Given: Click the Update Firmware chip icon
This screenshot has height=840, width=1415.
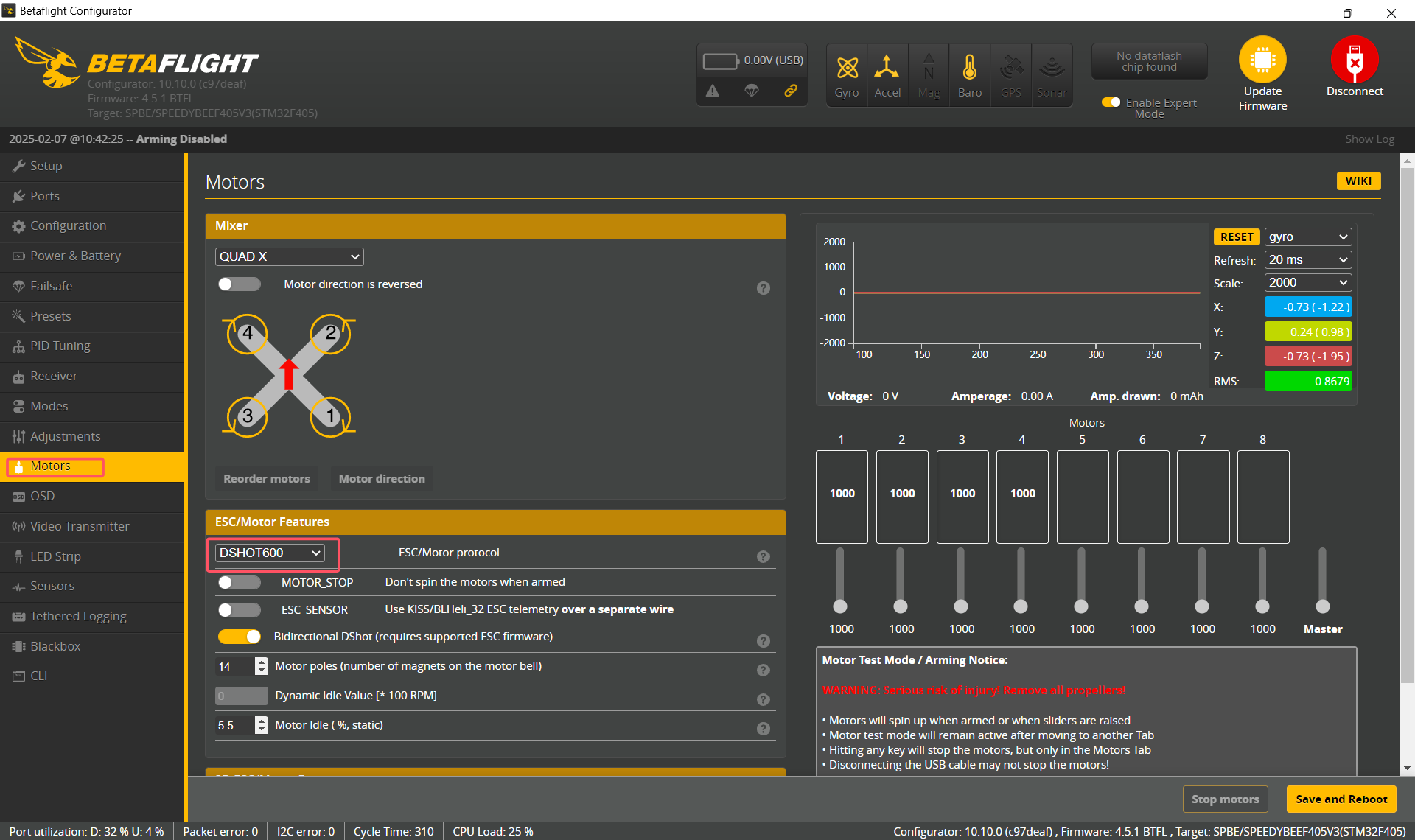Looking at the screenshot, I should pyautogui.click(x=1262, y=60).
